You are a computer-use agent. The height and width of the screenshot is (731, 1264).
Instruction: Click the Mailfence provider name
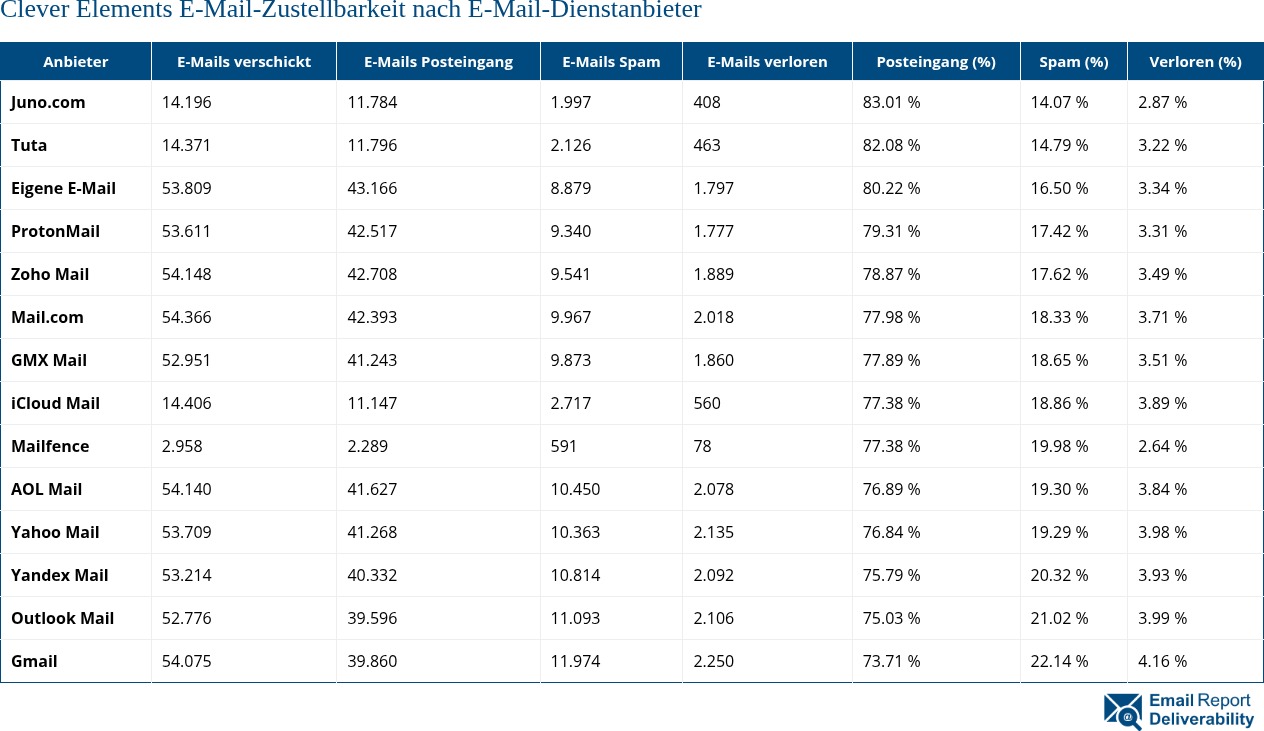50,446
